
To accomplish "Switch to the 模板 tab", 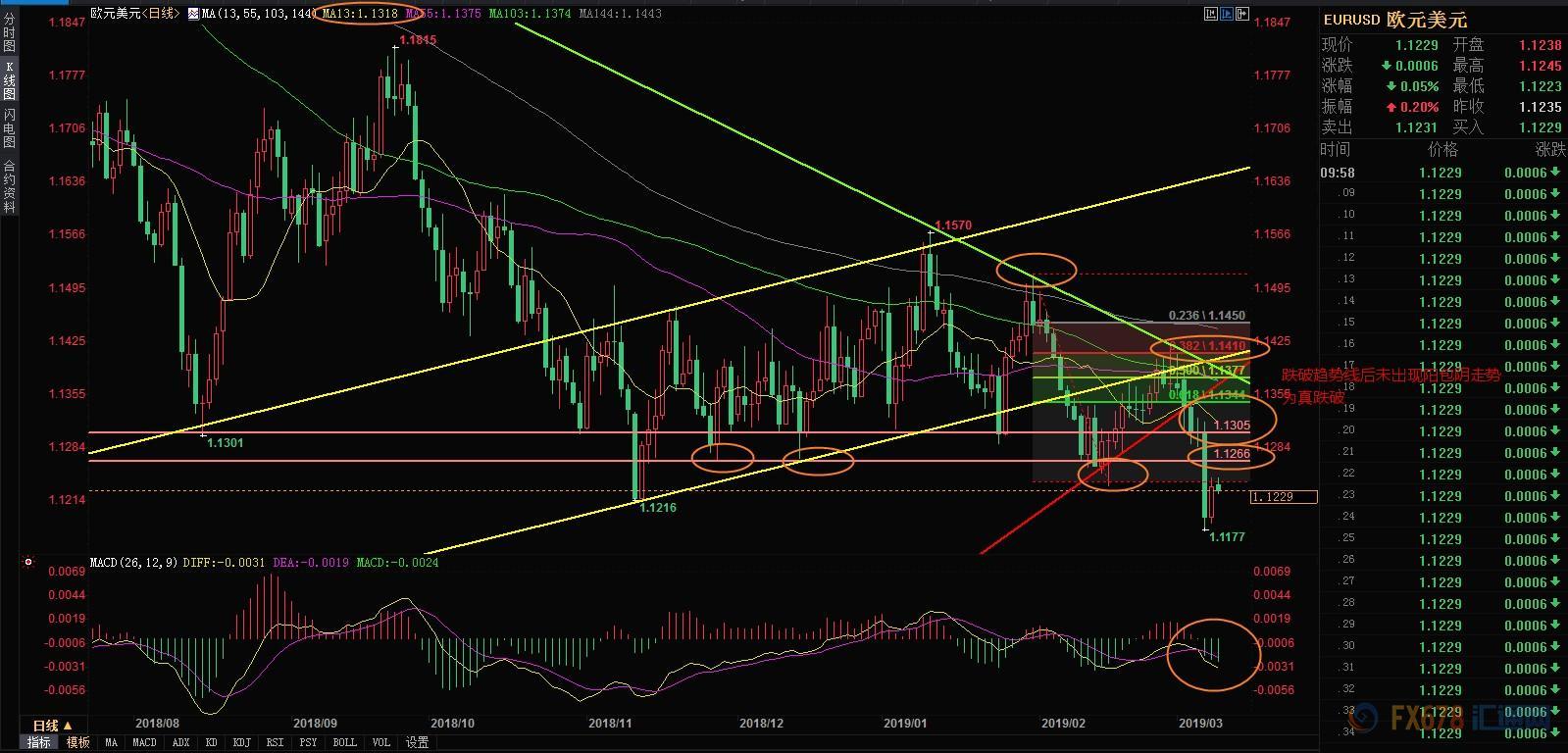I will point(77,743).
